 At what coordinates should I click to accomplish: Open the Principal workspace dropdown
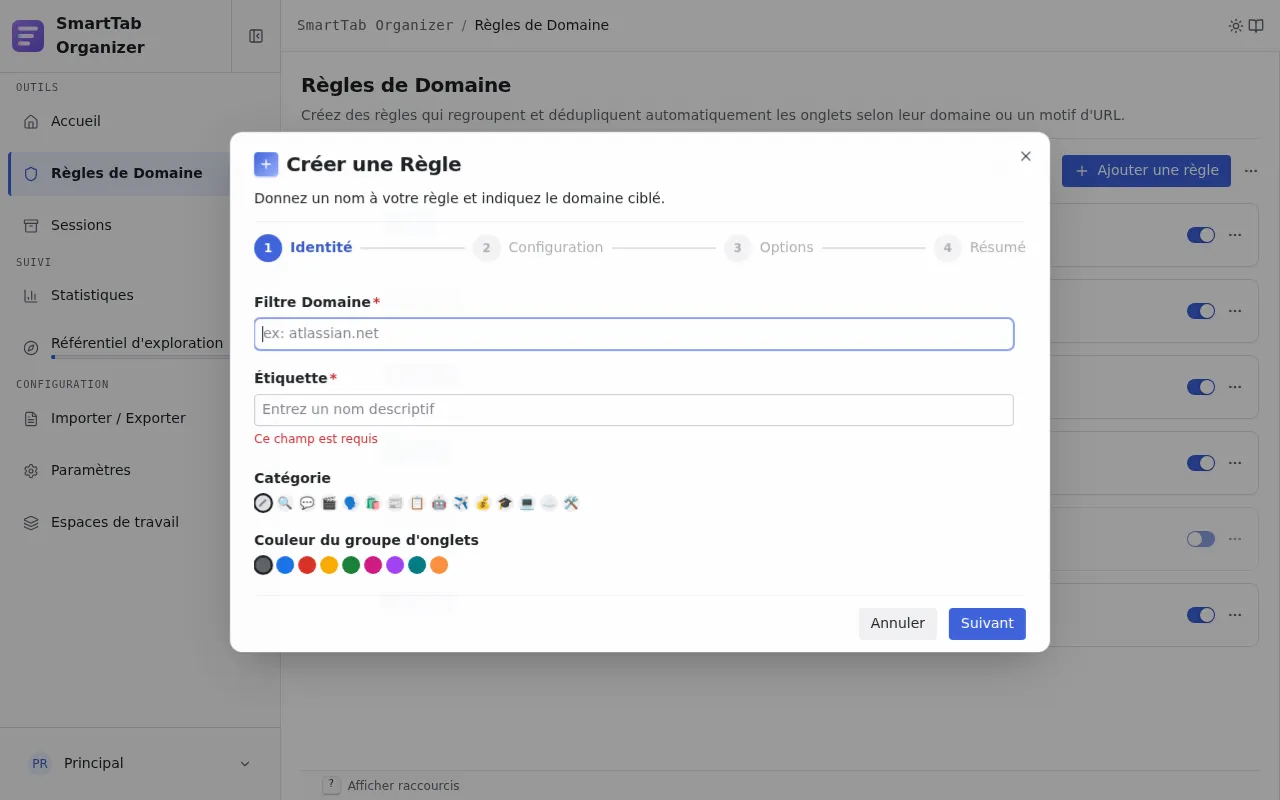[x=140, y=763]
